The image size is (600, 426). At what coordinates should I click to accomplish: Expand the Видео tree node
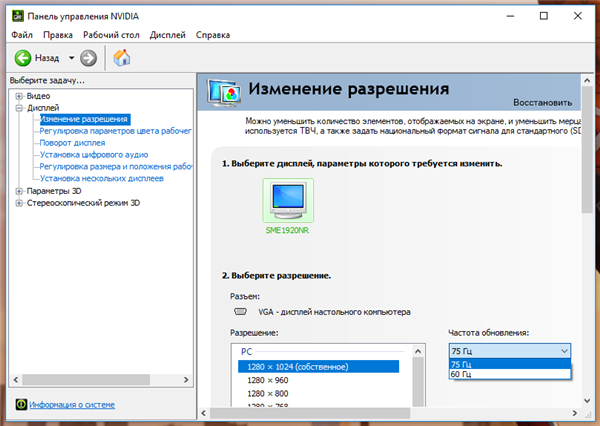pos(19,96)
